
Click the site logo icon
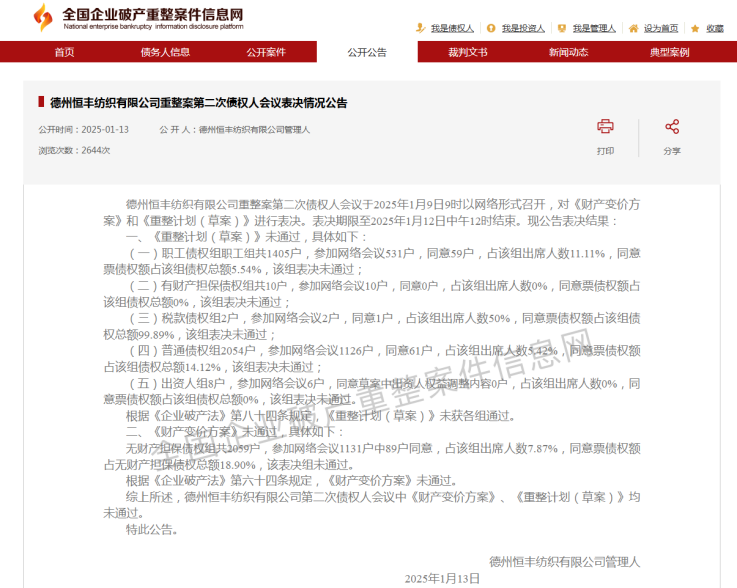coord(42,17)
